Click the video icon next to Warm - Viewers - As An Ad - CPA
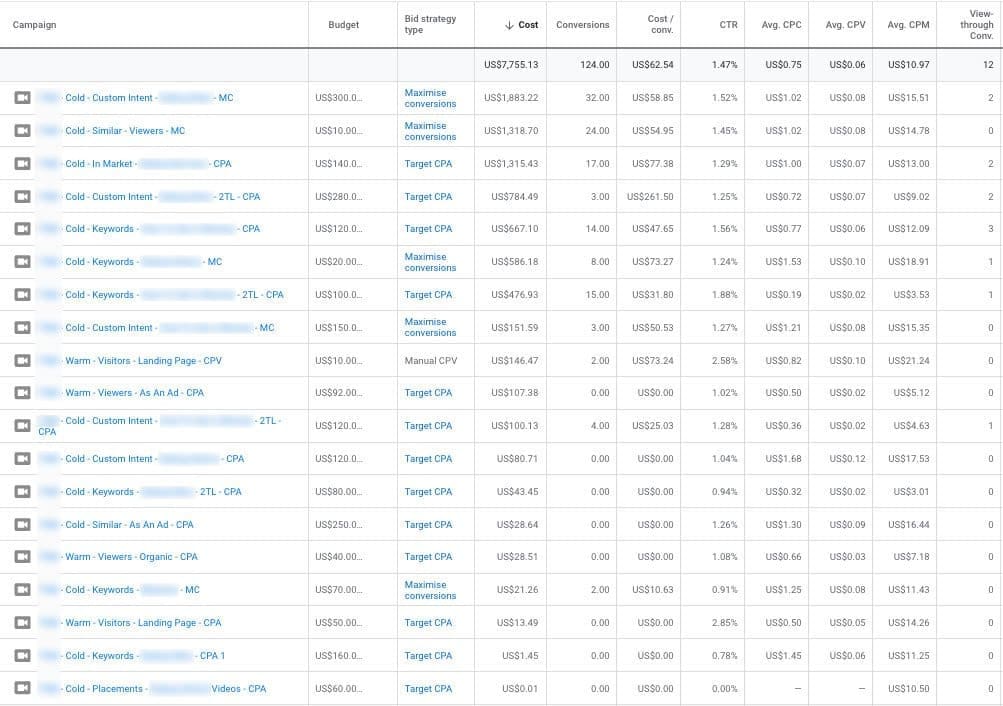Screen dimensions: 1003x706 pos(23,392)
